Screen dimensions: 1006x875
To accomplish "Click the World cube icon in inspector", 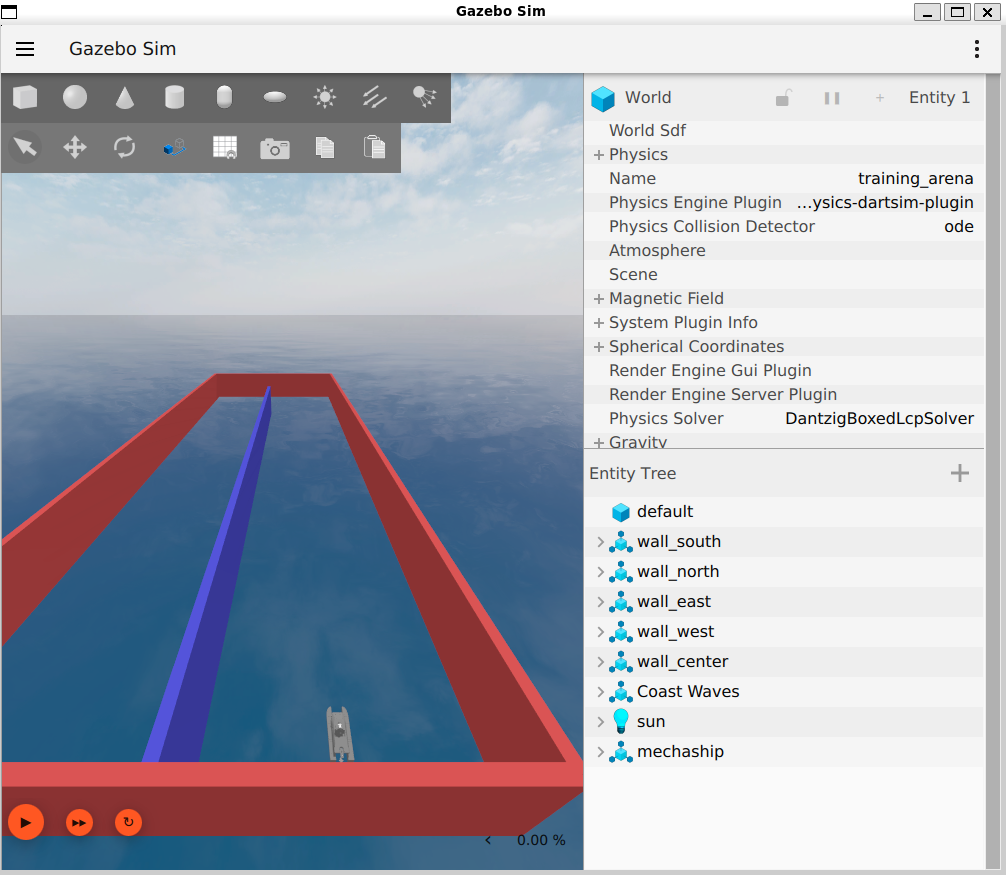I will [x=602, y=98].
